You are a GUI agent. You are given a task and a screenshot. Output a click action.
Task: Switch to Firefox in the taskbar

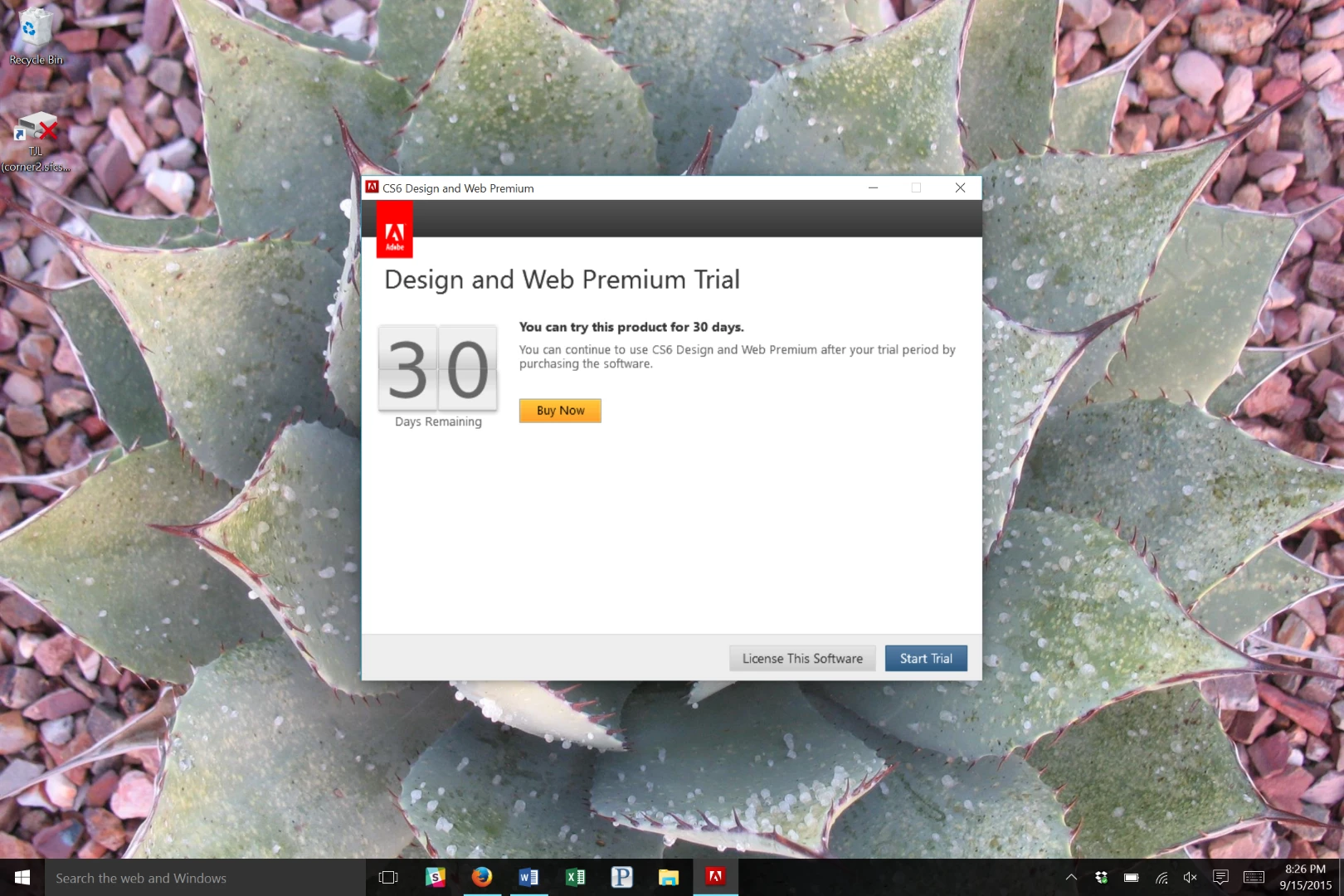[482, 877]
